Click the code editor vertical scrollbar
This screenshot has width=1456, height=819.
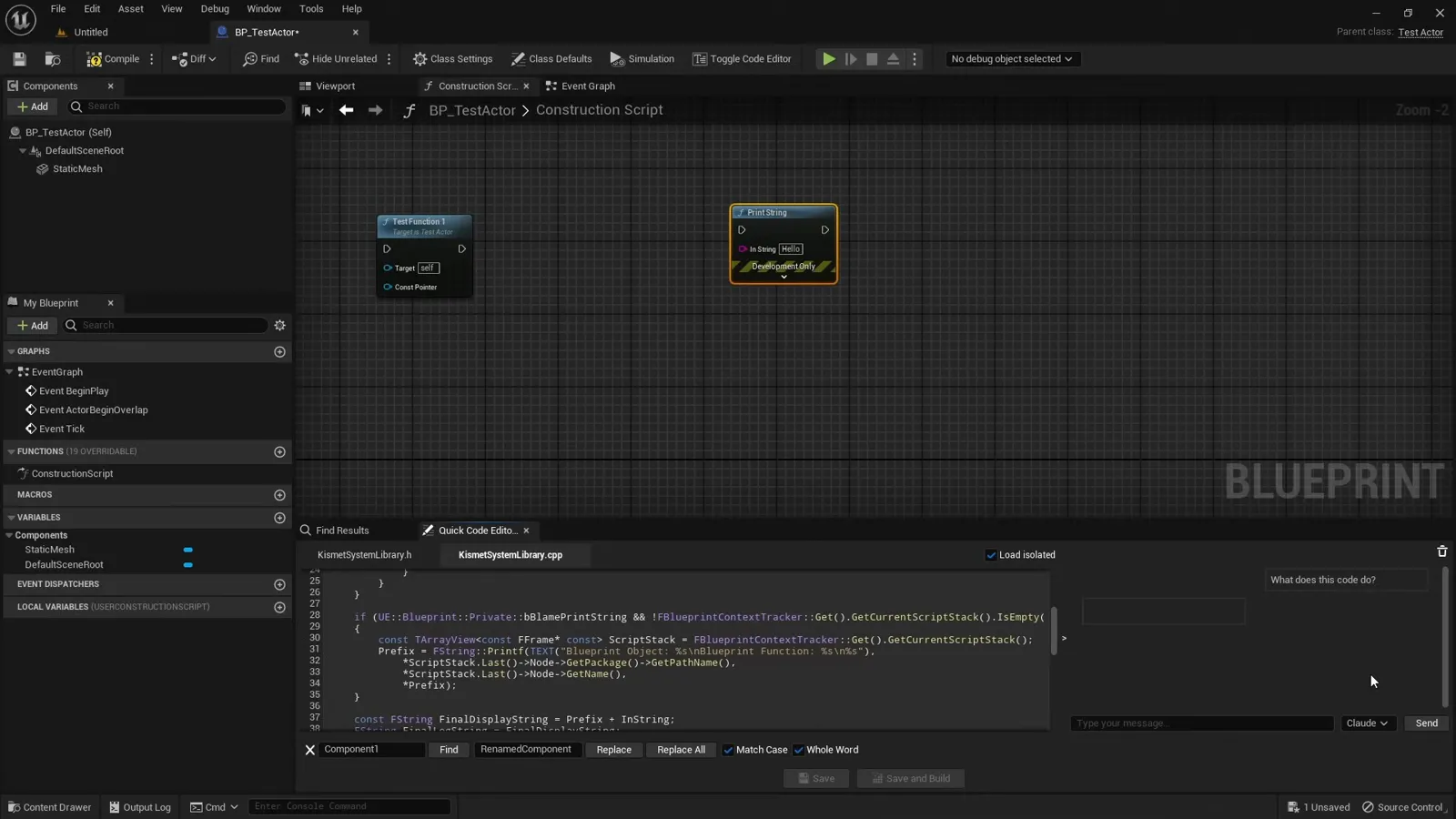pyautogui.click(x=1054, y=631)
